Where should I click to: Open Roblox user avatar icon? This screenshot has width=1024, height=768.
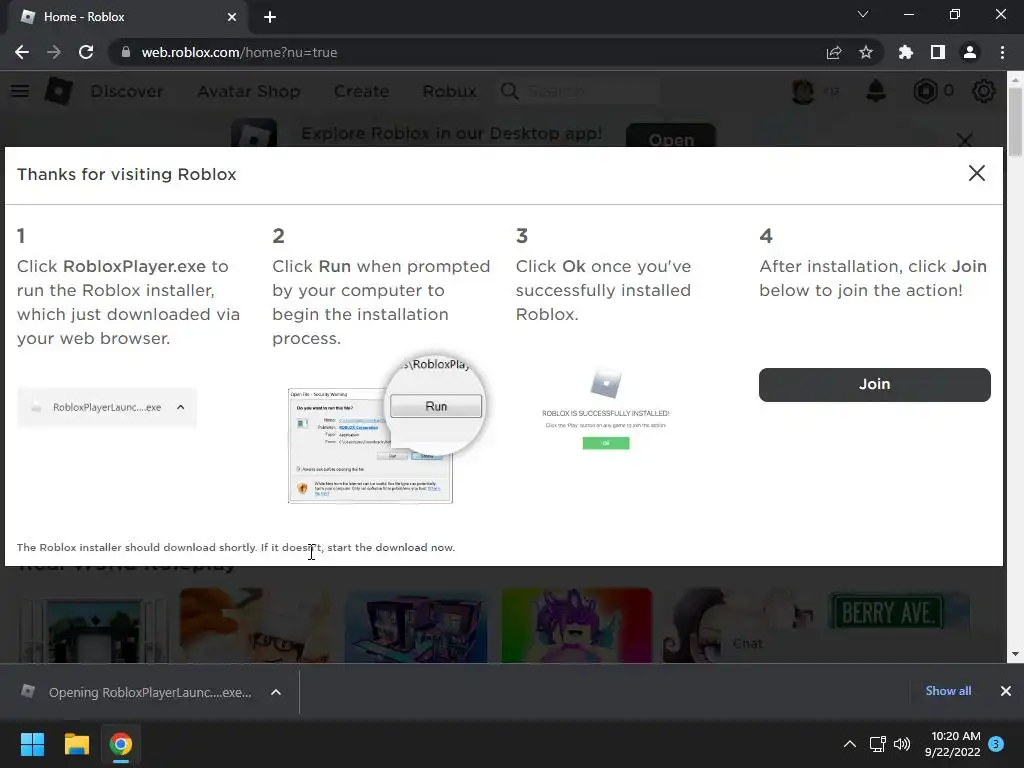803,91
